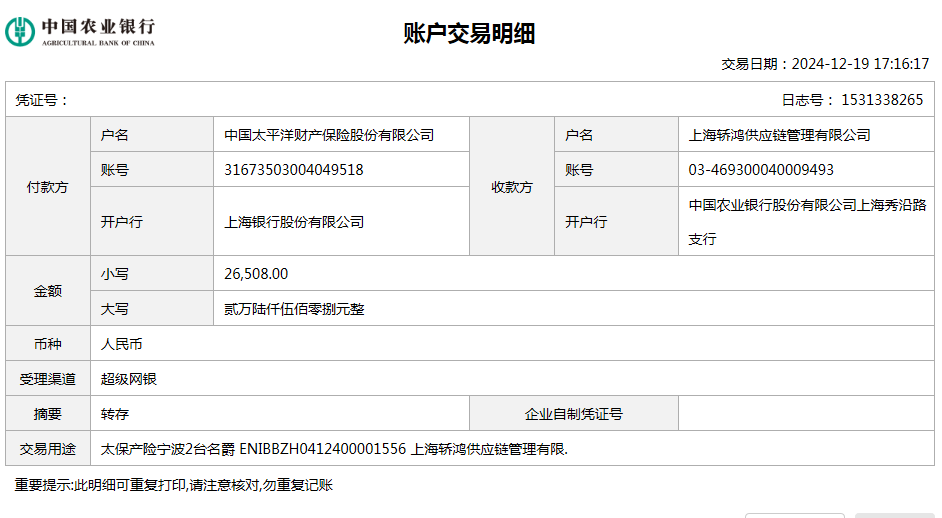Click the gray button at bottom right corner
This screenshot has height=518, width=942.
(895, 515)
